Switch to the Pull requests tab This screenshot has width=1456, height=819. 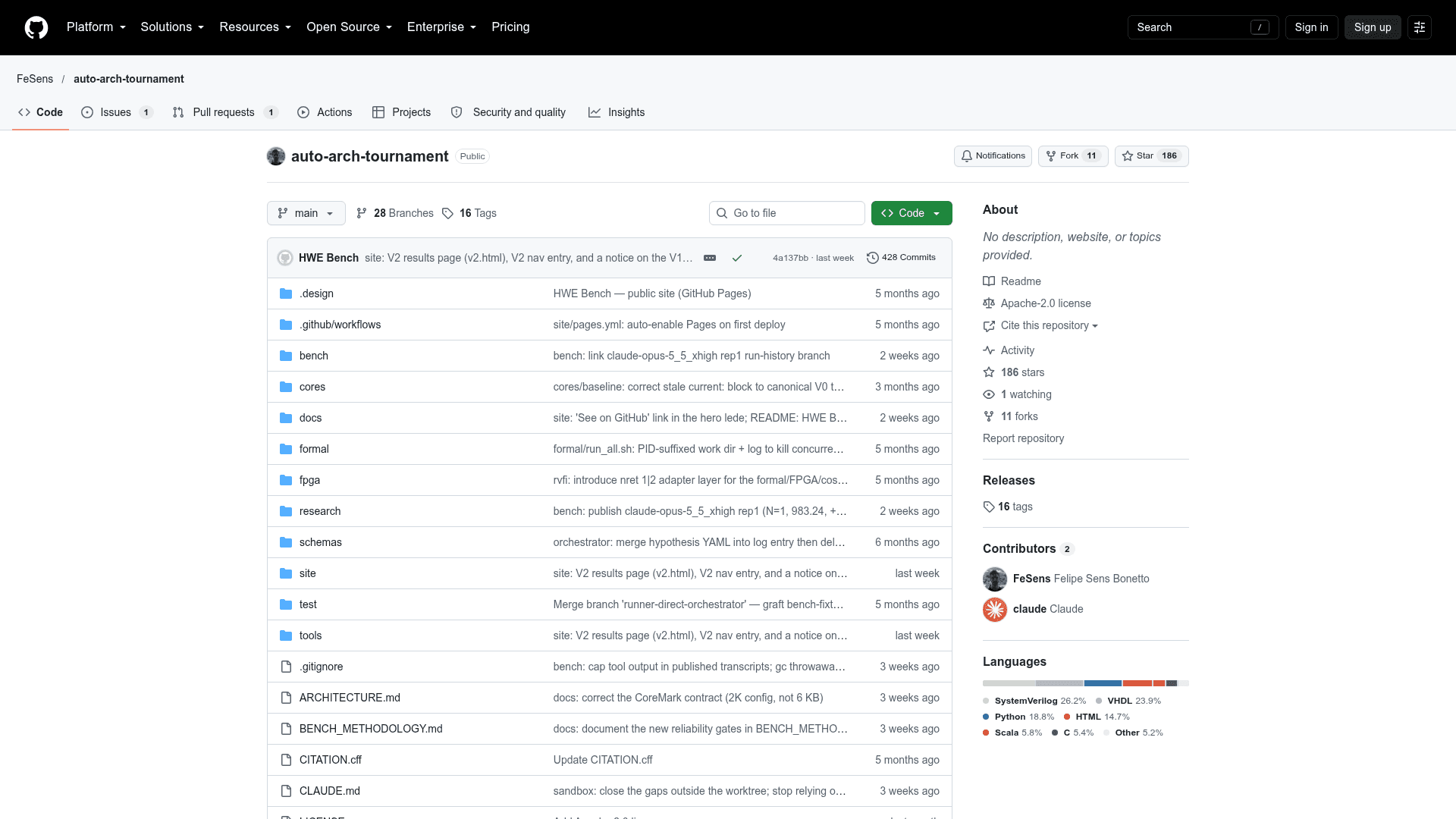point(225,112)
